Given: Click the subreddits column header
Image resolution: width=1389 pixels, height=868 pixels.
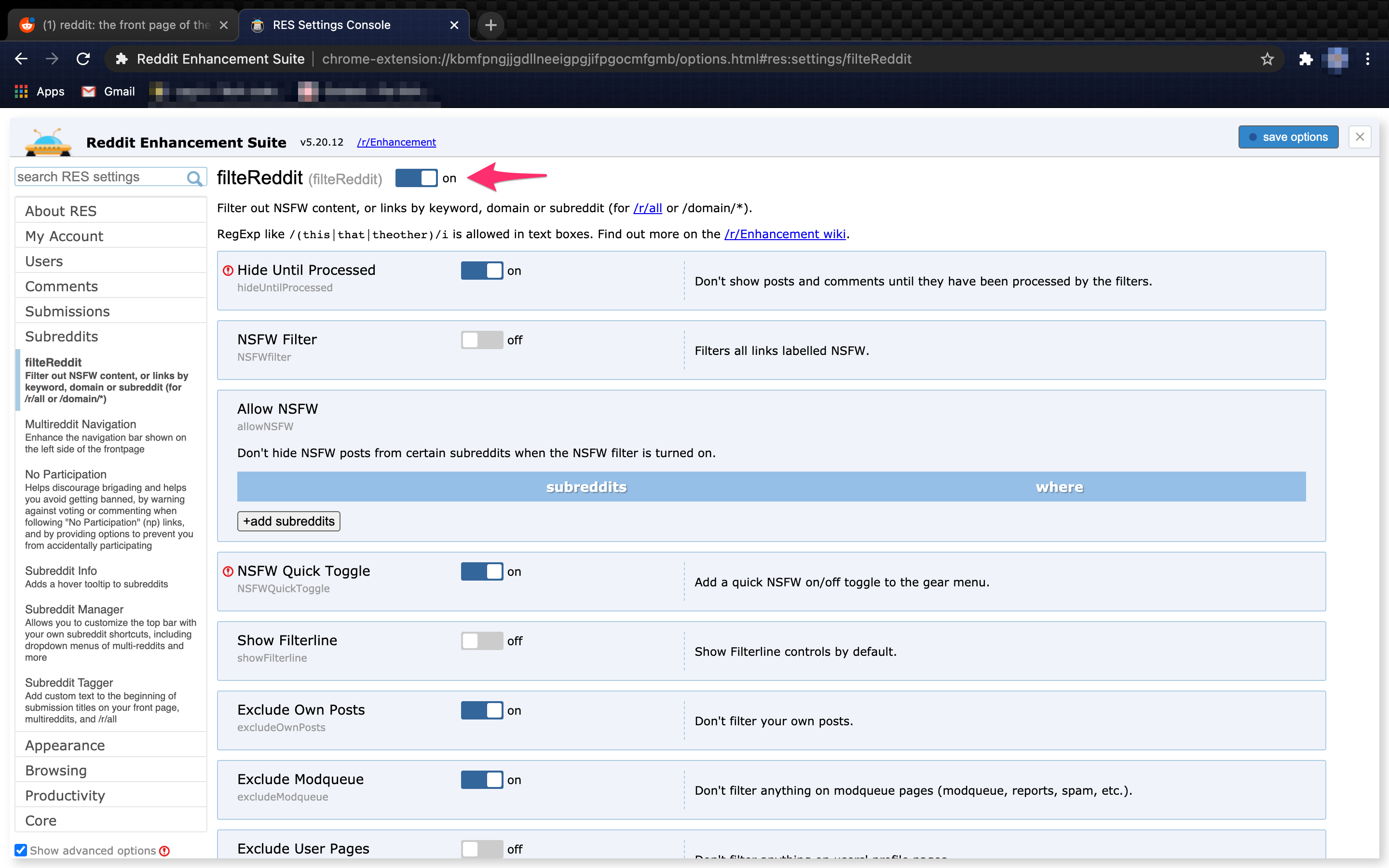Looking at the screenshot, I should pos(586,487).
